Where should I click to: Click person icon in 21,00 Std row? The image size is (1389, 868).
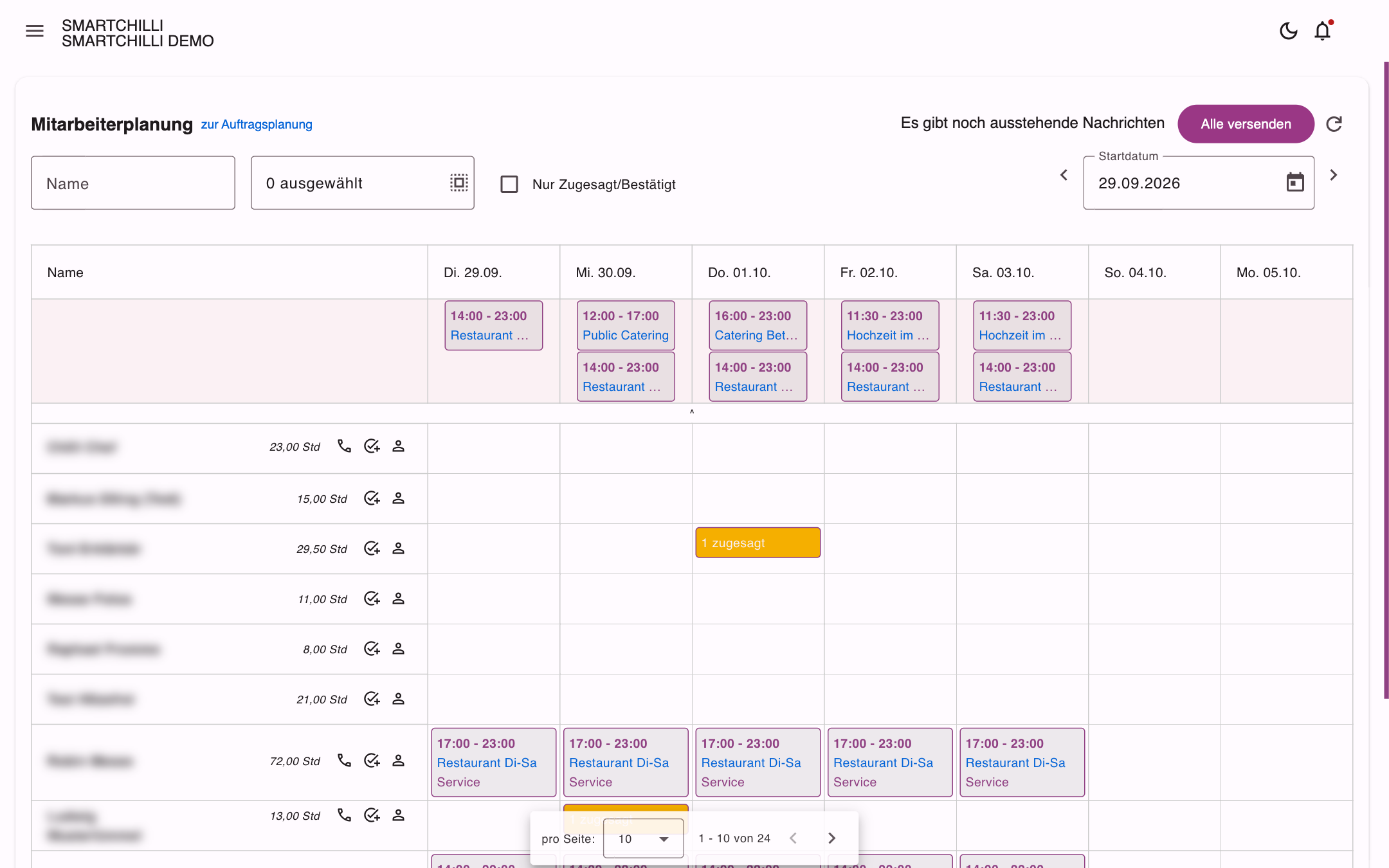coord(399,699)
